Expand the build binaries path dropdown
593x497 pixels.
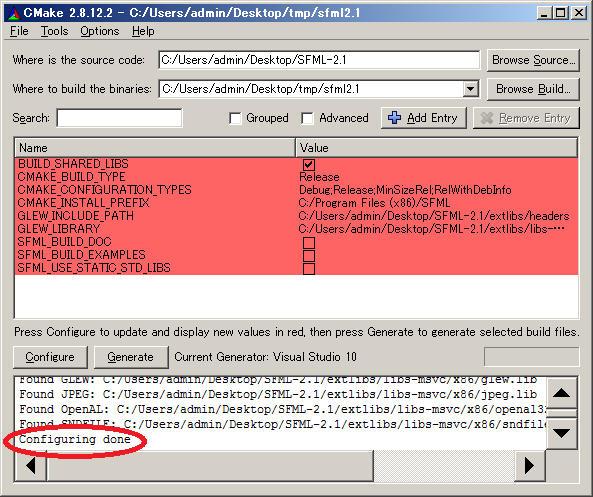(470, 89)
